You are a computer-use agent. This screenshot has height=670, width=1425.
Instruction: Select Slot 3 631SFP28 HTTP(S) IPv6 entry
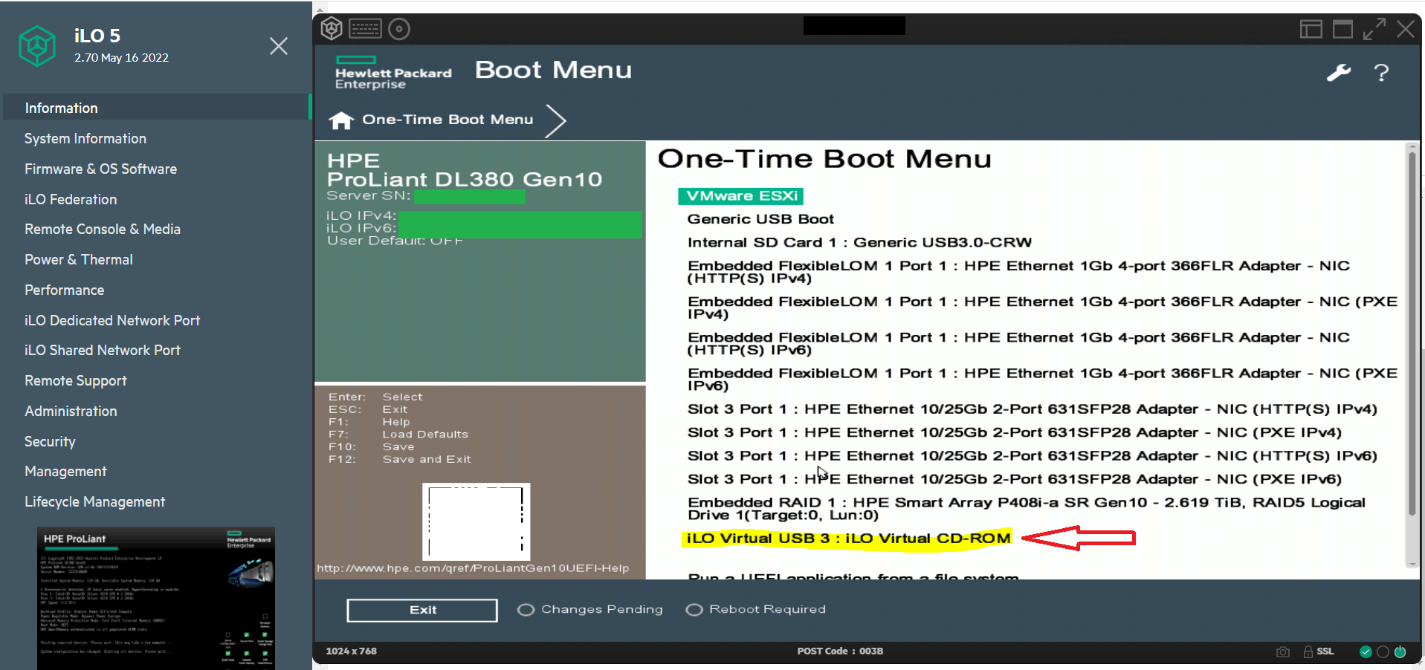pyautogui.click(x=1033, y=456)
